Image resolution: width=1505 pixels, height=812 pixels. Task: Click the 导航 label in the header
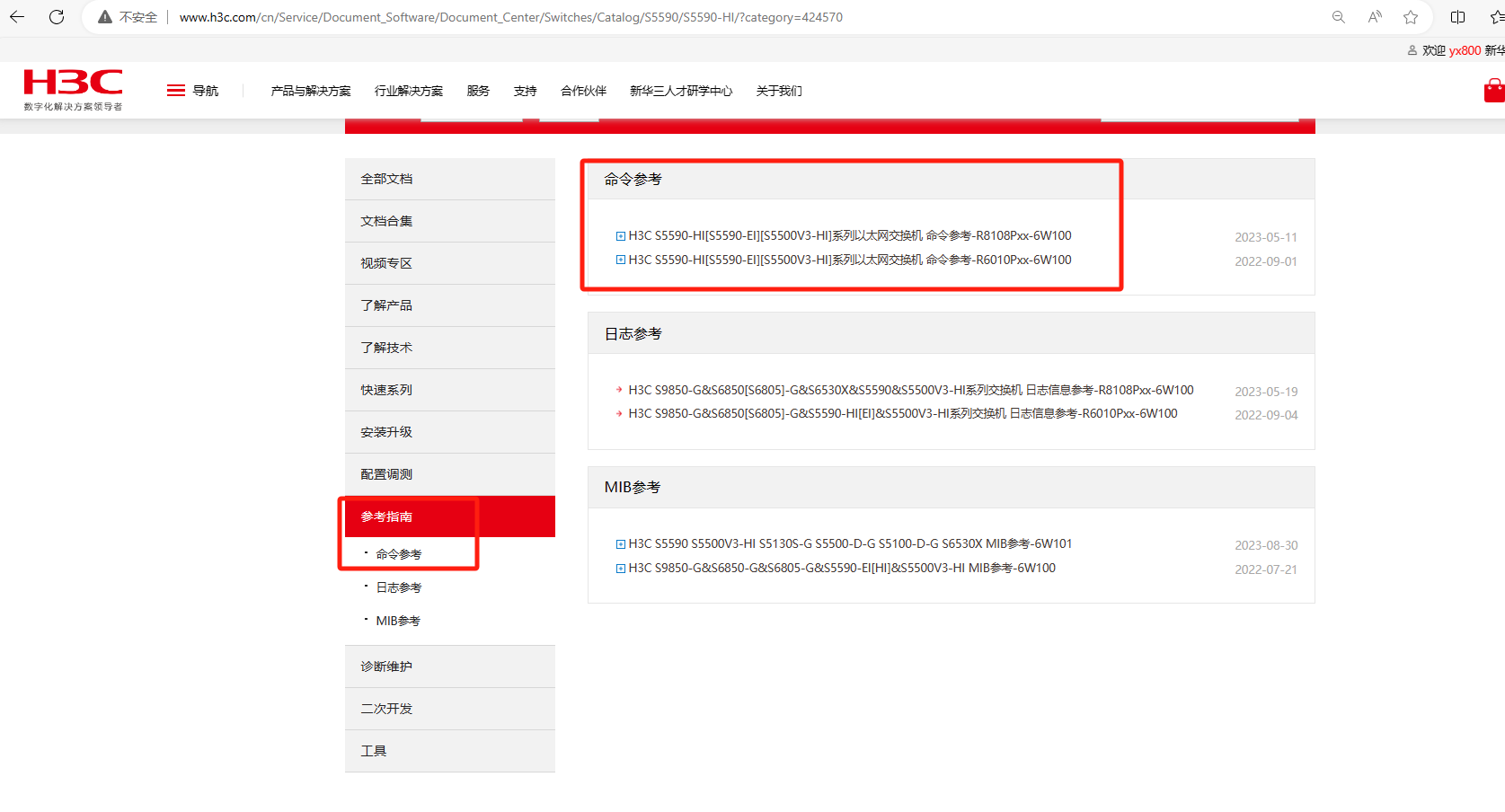point(206,91)
